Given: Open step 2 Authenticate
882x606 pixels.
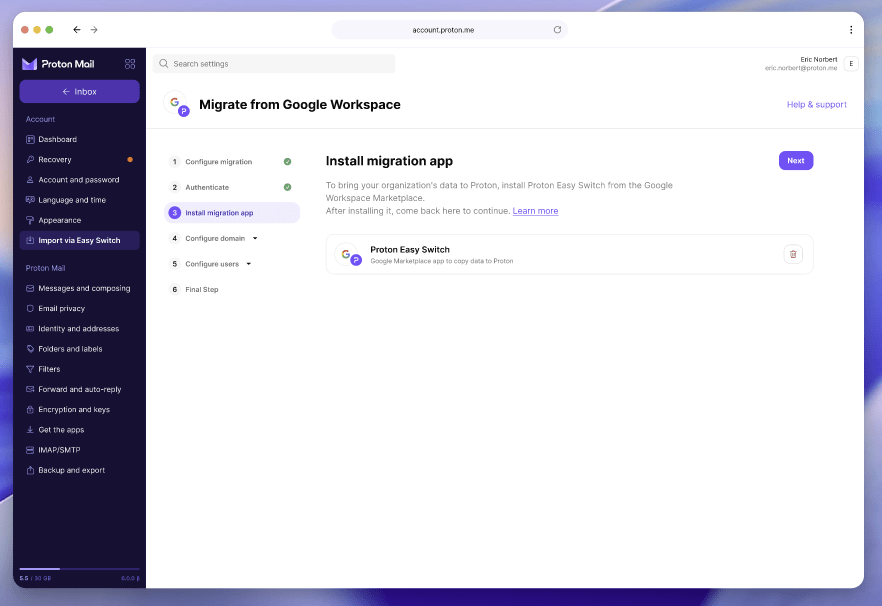Looking at the screenshot, I should coord(232,187).
